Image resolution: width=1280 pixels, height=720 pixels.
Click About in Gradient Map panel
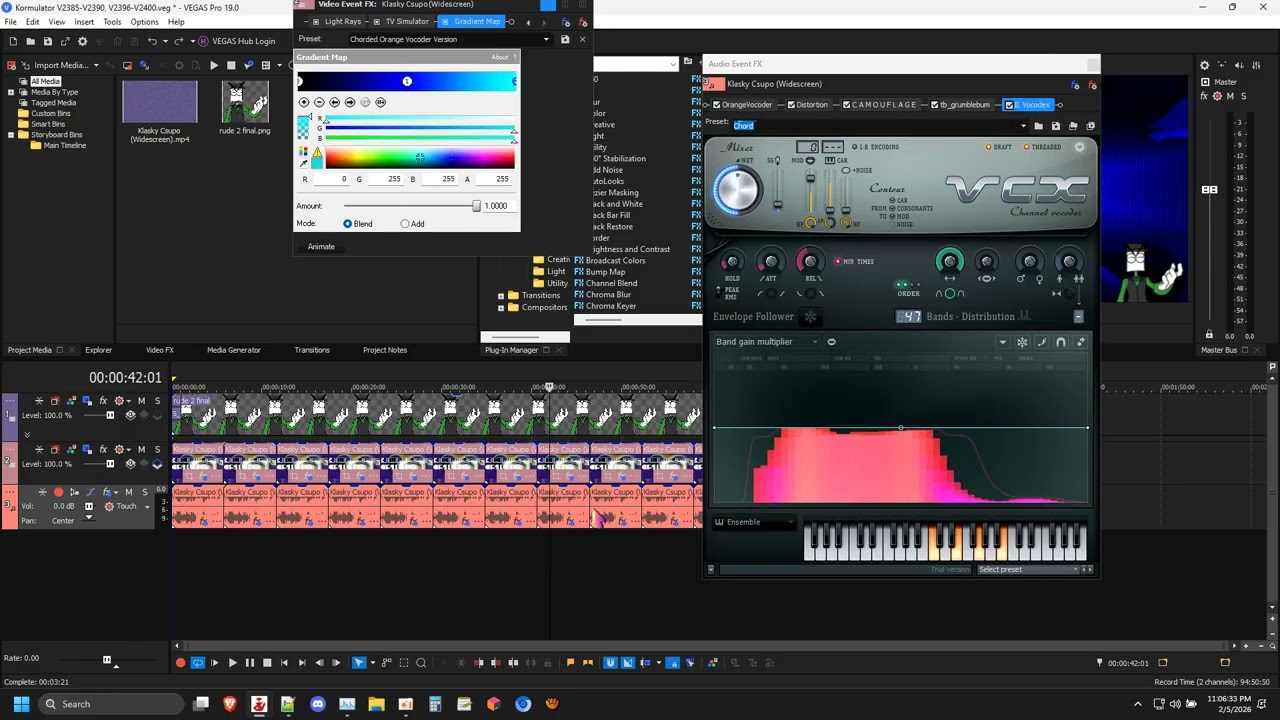pos(499,57)
